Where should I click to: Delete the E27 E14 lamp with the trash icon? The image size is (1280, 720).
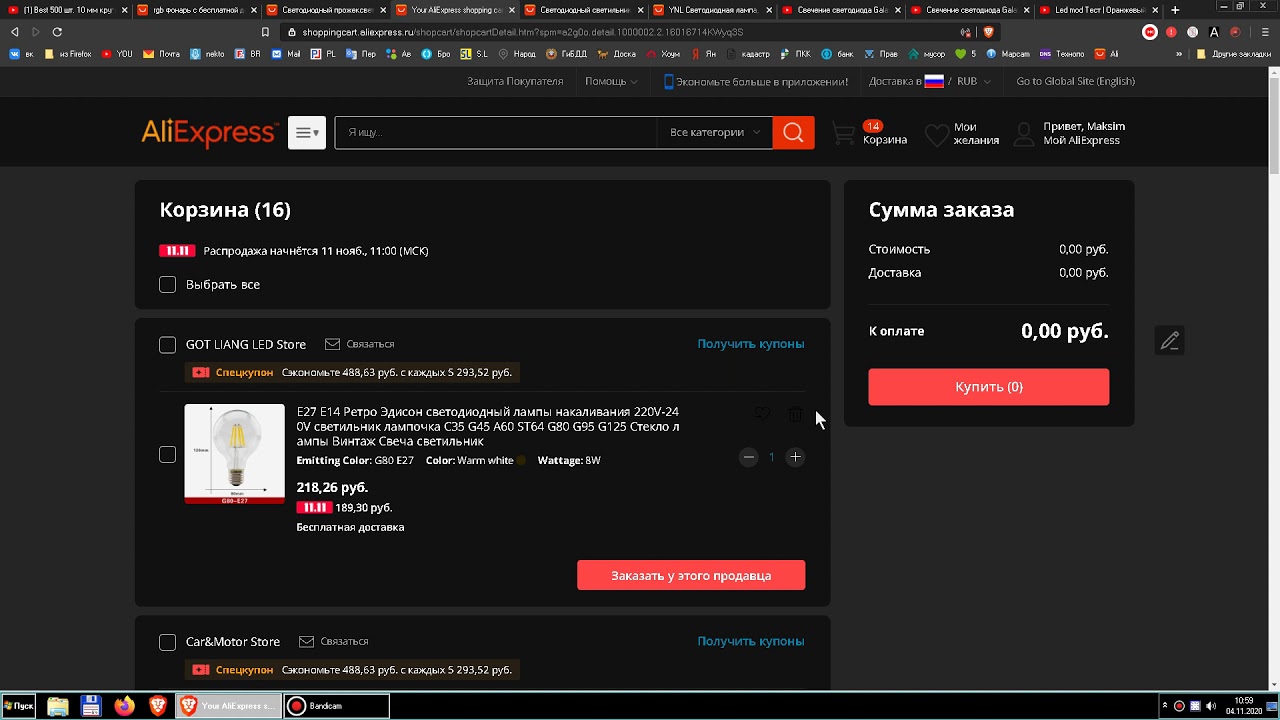(x=795, y=414)
